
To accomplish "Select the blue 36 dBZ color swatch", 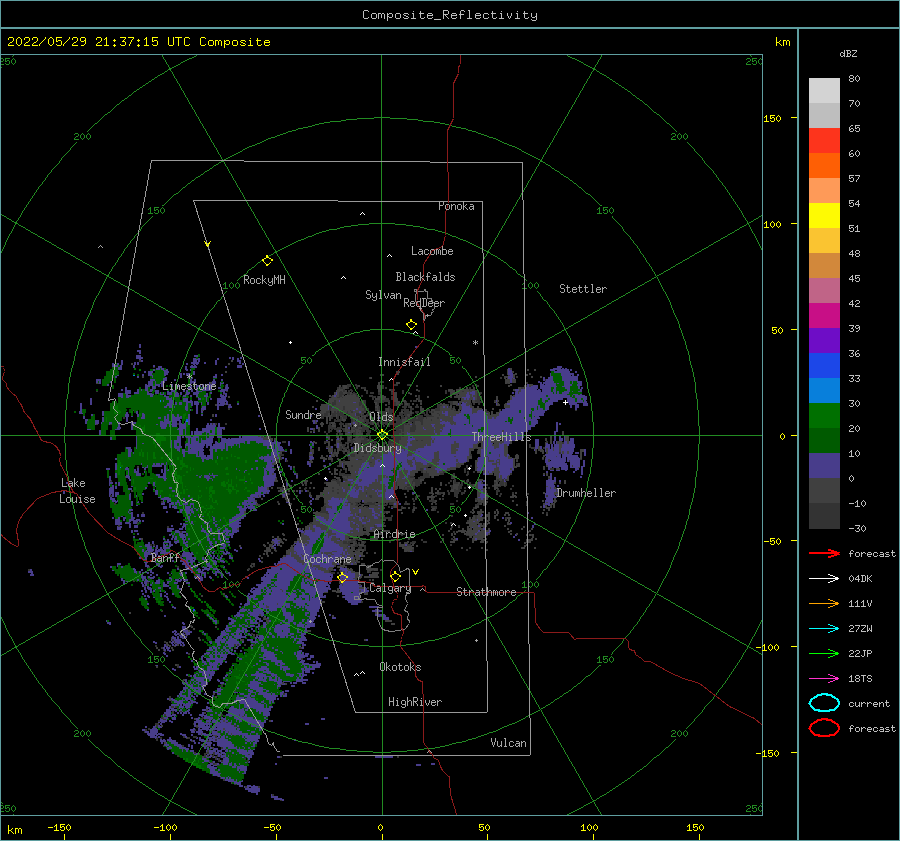I will click(x=824, y=366).
